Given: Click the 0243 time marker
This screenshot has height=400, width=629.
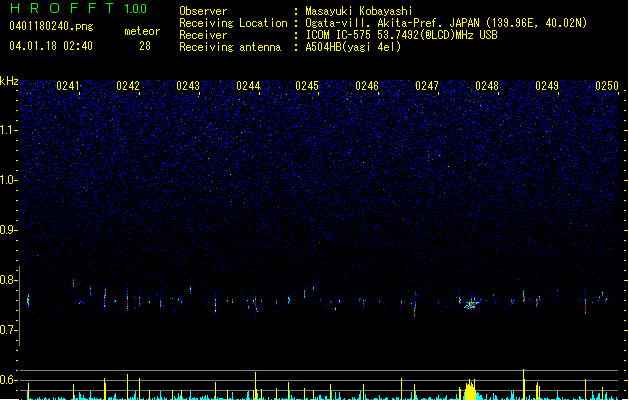Looking at the screenshot, I should pos(188,85).
